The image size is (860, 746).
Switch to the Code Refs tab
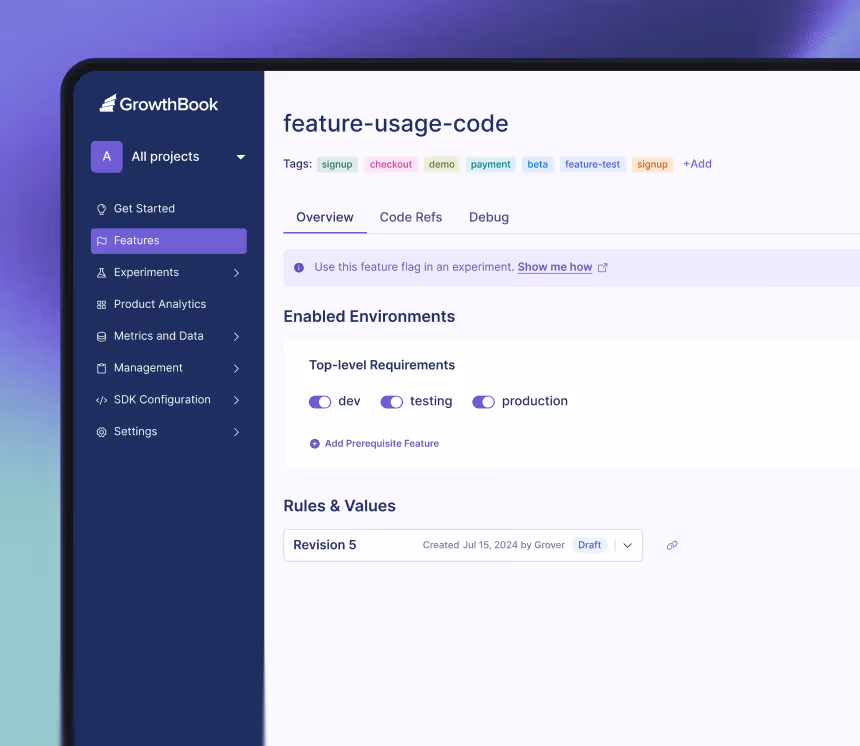[411, 217]
